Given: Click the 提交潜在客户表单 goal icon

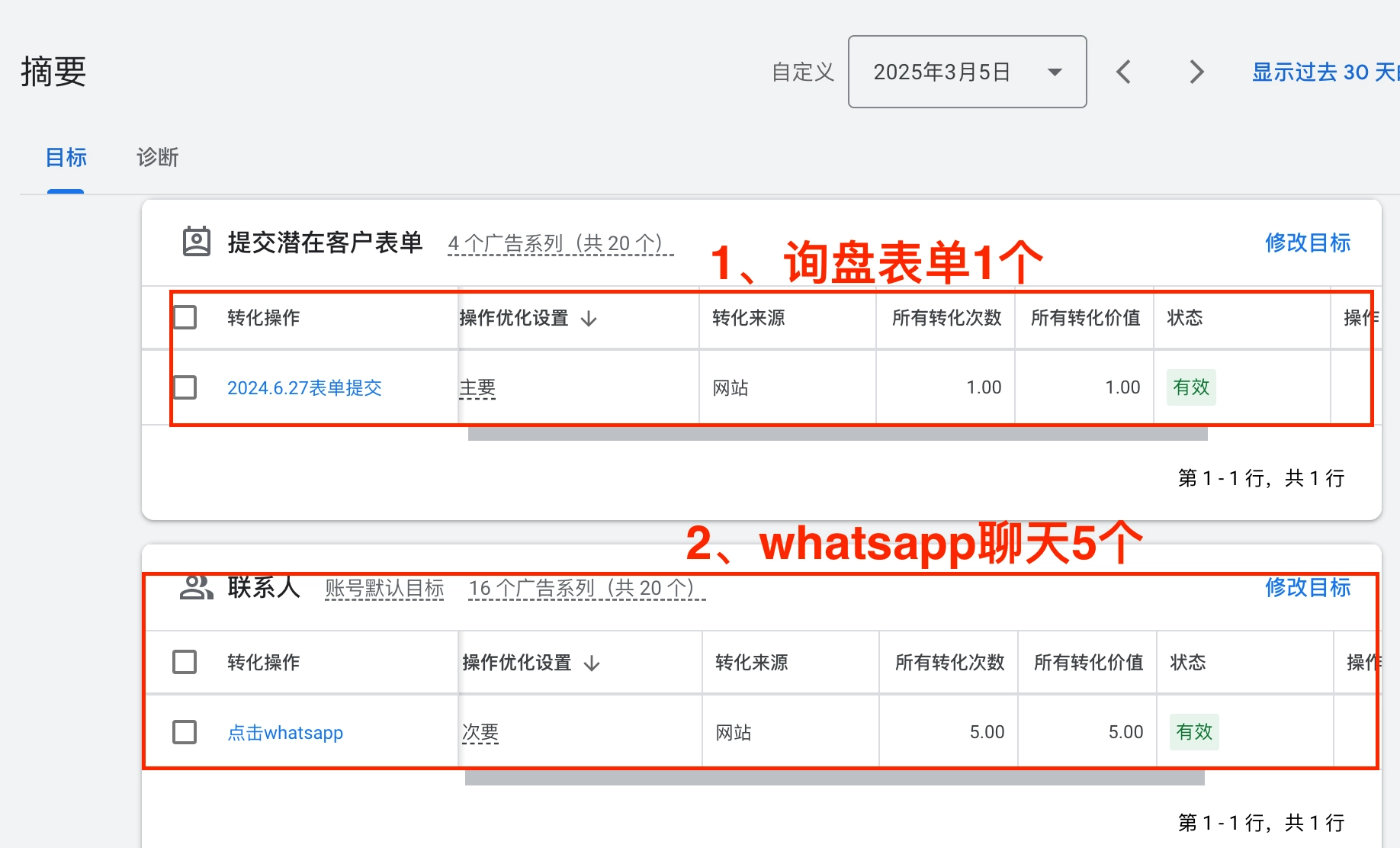Looking at the screenshot, I should (196, 242).
